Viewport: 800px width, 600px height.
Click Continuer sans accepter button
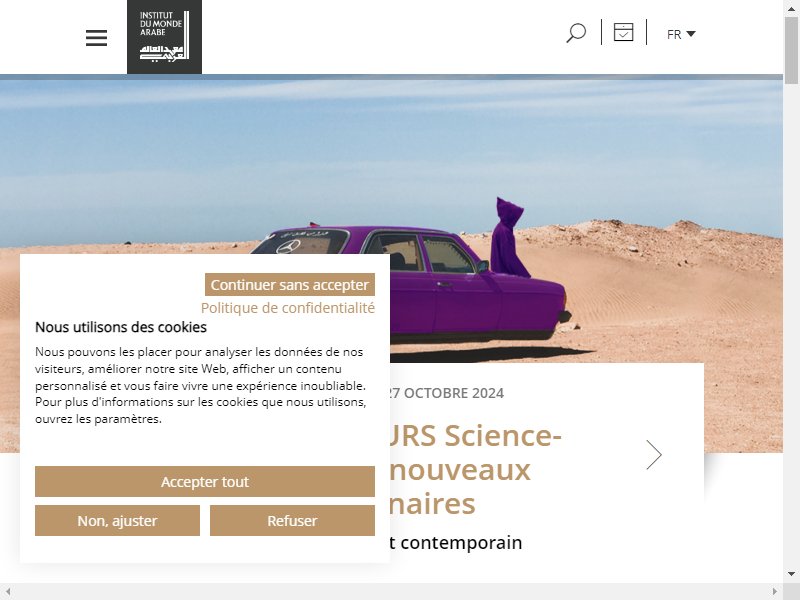[290, 285]
